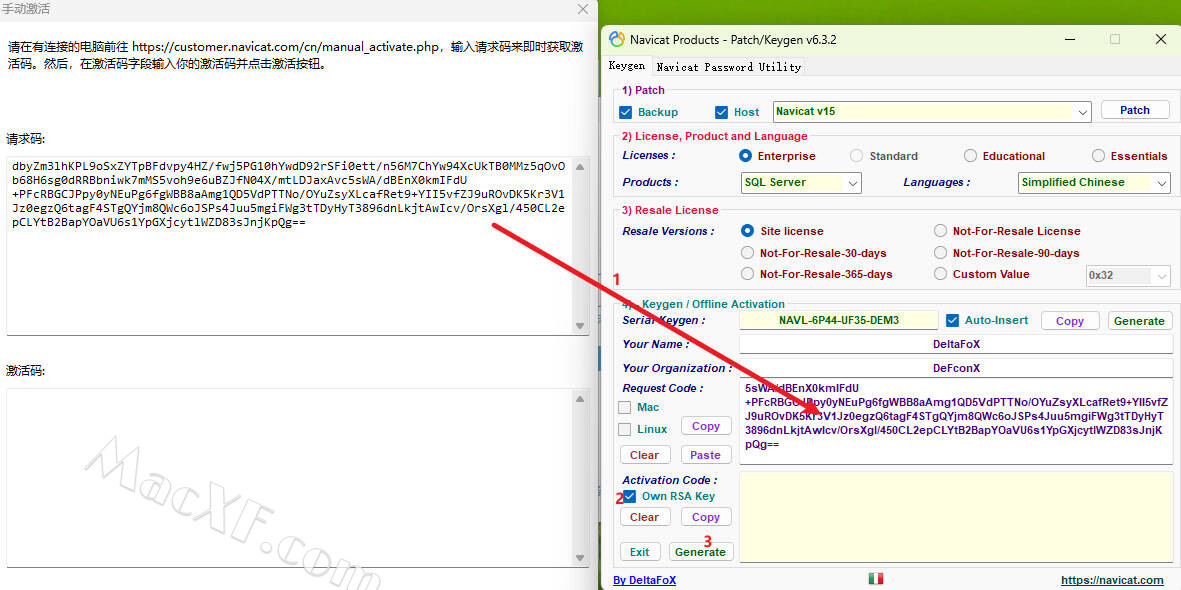Viewport: 1181px width, 590px height.
Task: Choose the Not-For-Resale-30-days option
Action: [x=747, y=253]
